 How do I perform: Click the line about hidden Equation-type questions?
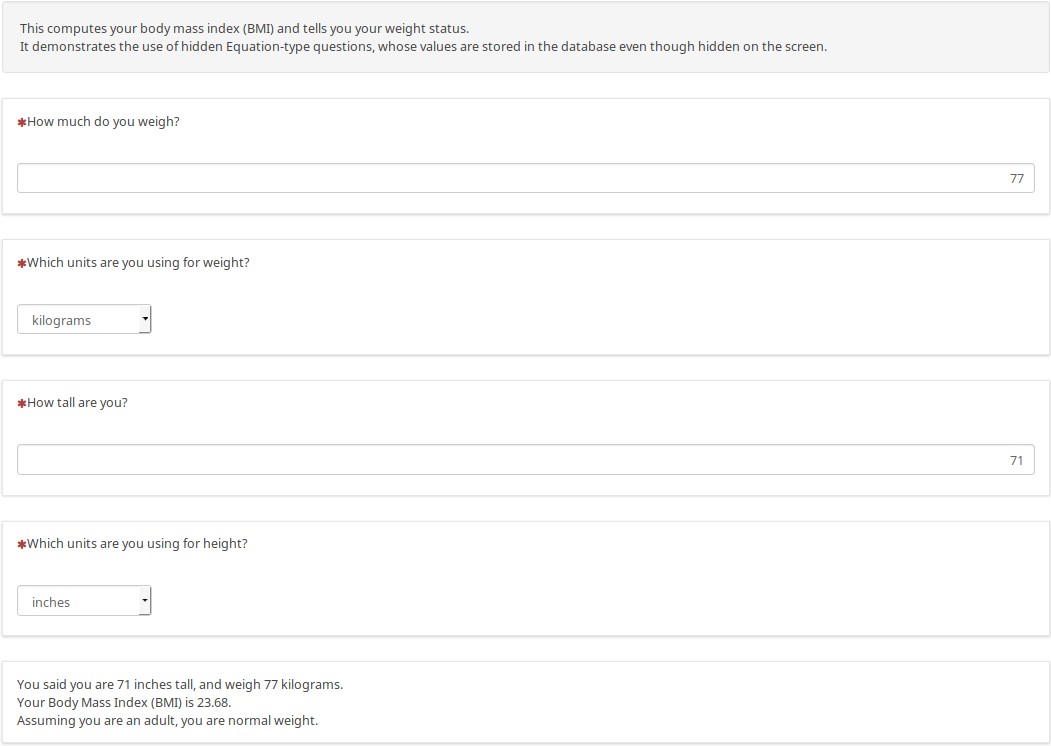click(x=423, y=47)
